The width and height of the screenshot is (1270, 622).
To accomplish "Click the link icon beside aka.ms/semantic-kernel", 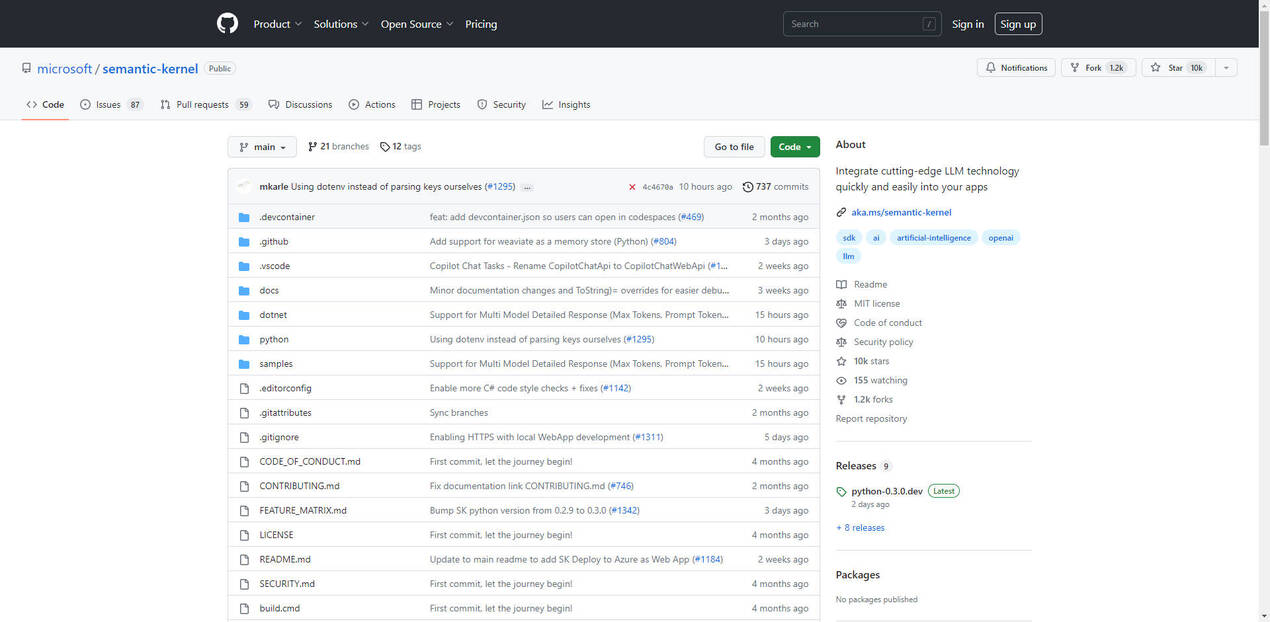I will coord(841,213).
